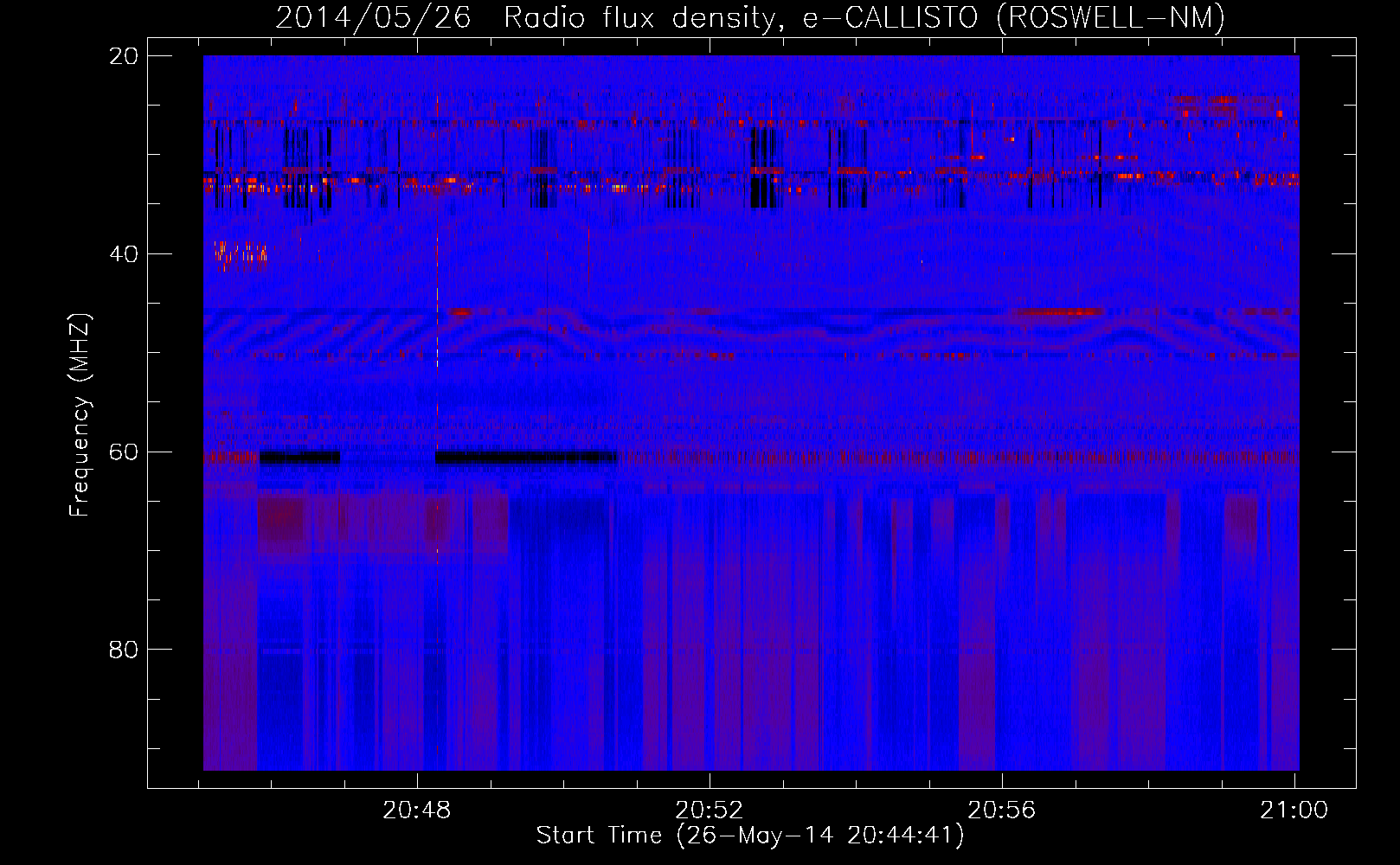Viewport: 1400px width, 865px height.
Task: Click the 'Start Time (26-May-14 20:44:41)' label
Action: pyautogui.click(x=749, y=836)
